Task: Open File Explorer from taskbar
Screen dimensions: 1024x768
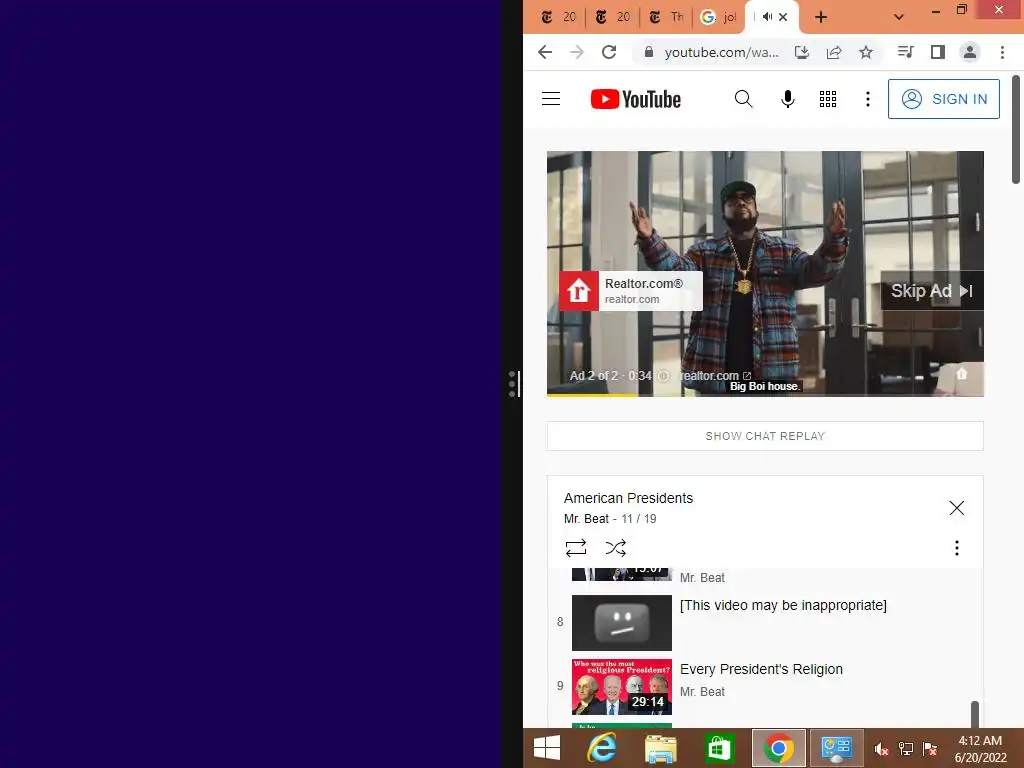Action: (x=660, y=748)
